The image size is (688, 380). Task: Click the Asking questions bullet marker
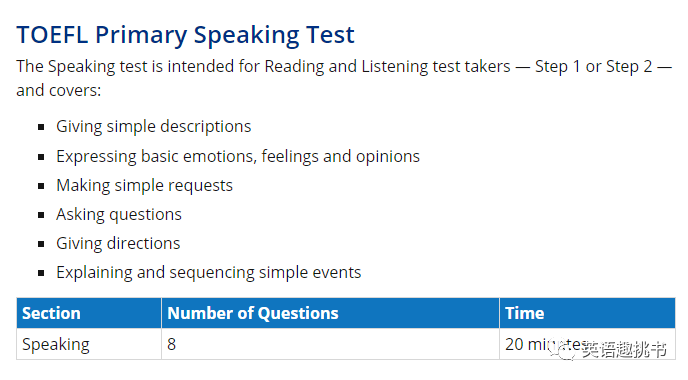[x=41, y=215]
